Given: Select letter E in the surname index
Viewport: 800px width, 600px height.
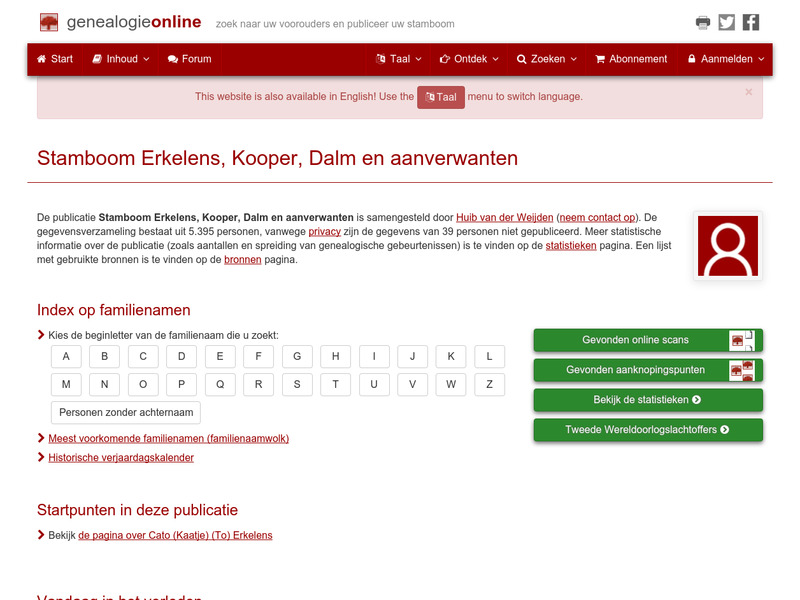Looking at the screenshot, I should [x=219, y=356].
